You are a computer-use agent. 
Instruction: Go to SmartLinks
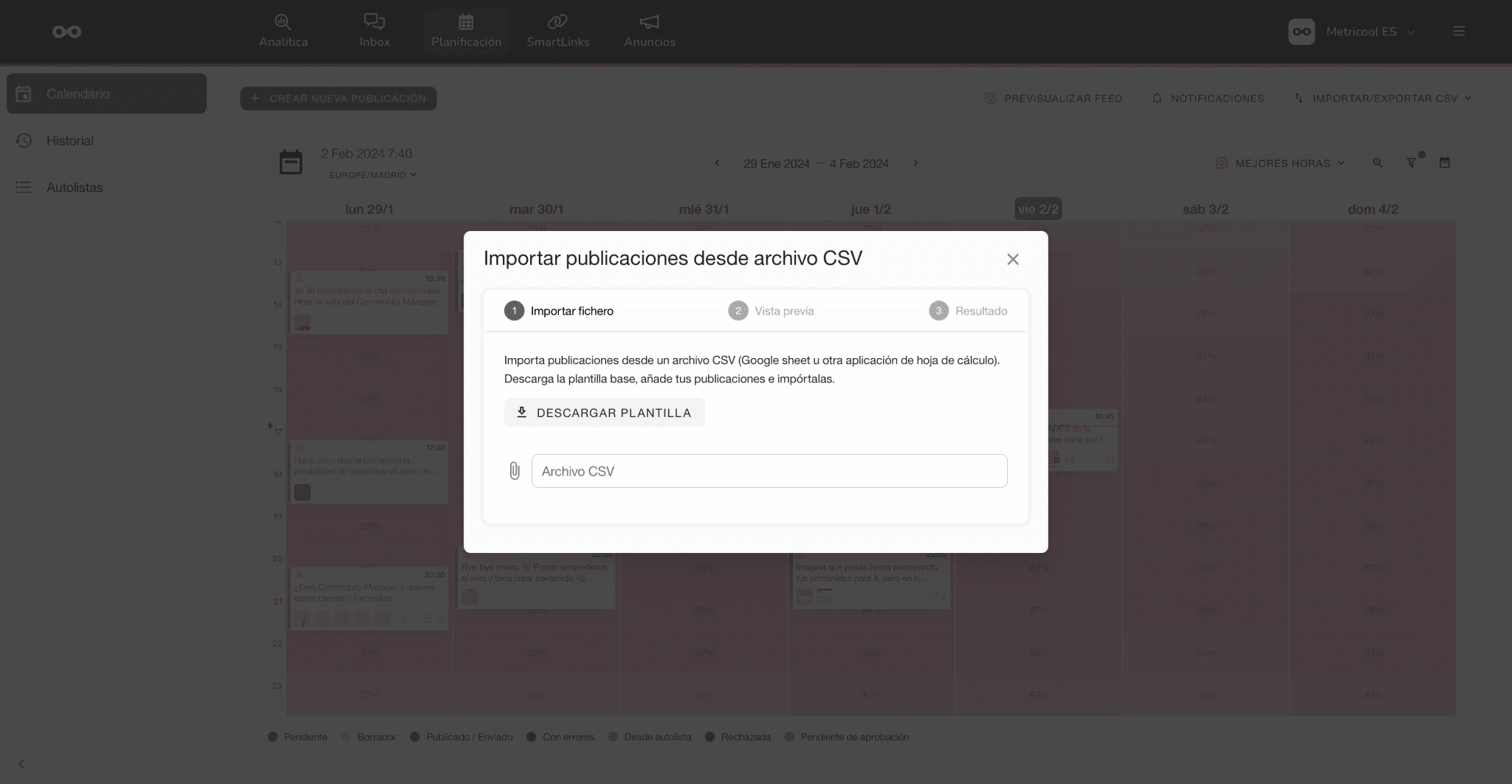point(557,31)
